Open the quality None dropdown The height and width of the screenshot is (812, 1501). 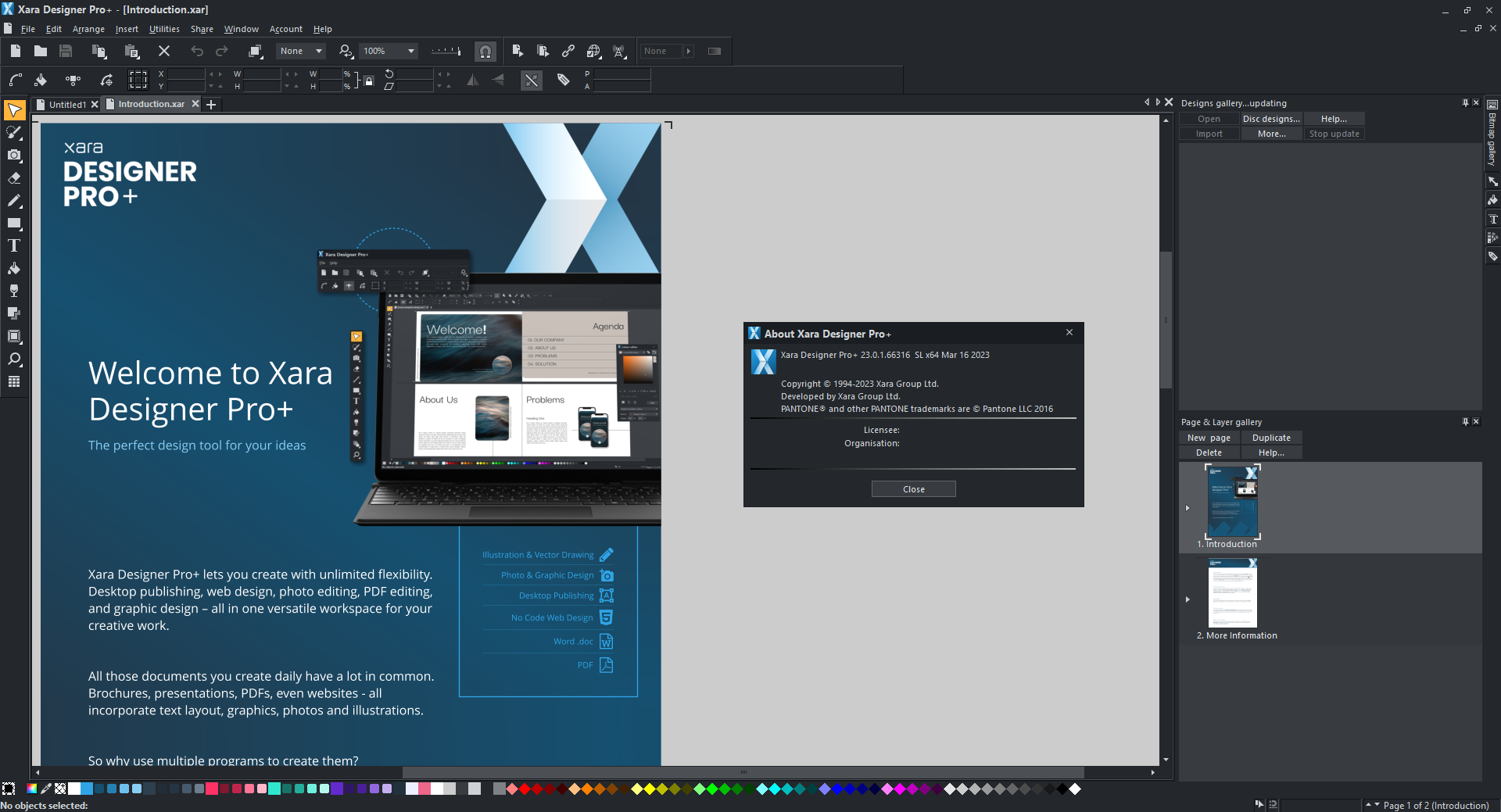coord(303,51)
